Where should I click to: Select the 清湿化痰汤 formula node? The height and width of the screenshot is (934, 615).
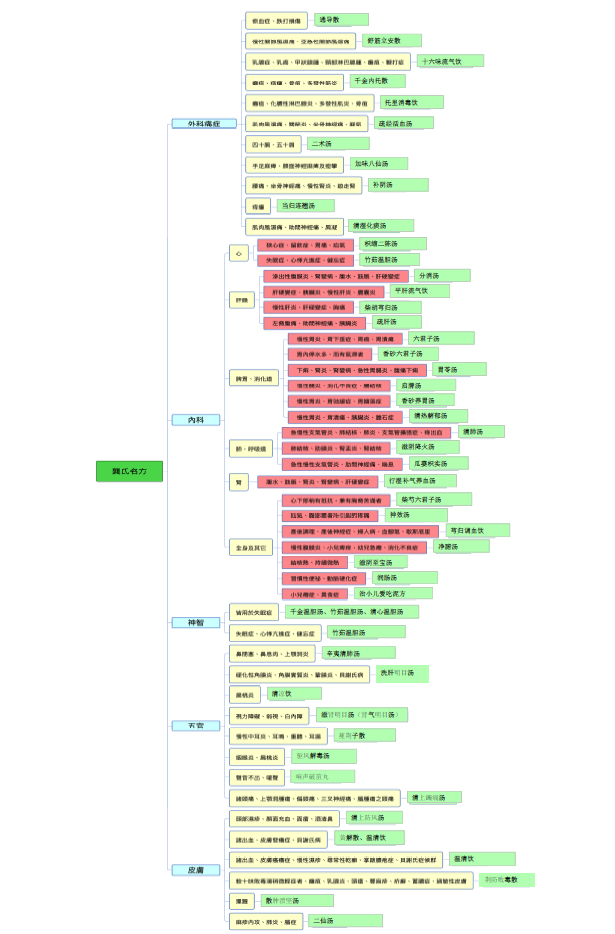380,226
